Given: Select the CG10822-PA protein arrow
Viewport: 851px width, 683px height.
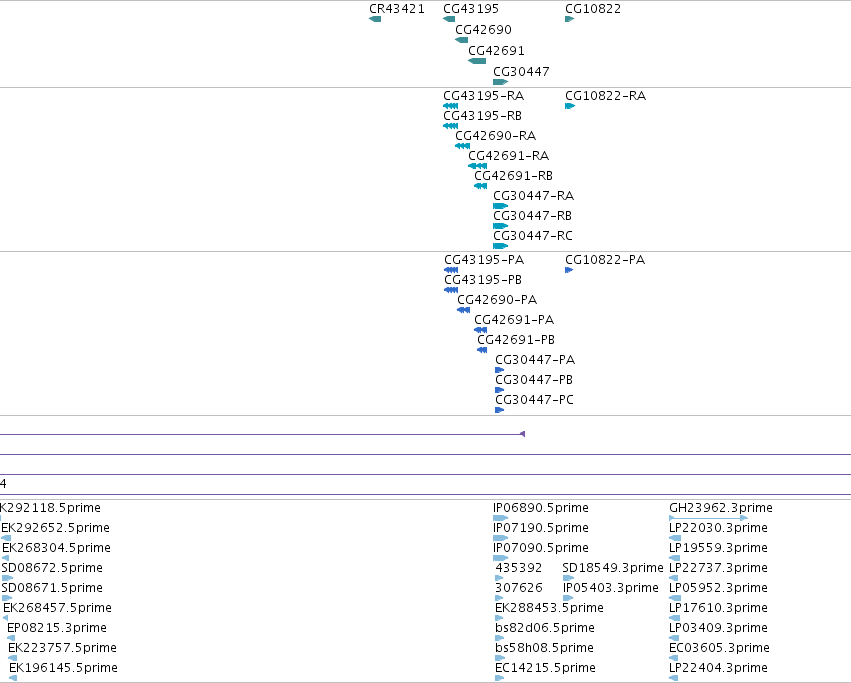Looking at the screenshot, I should 569,270.
